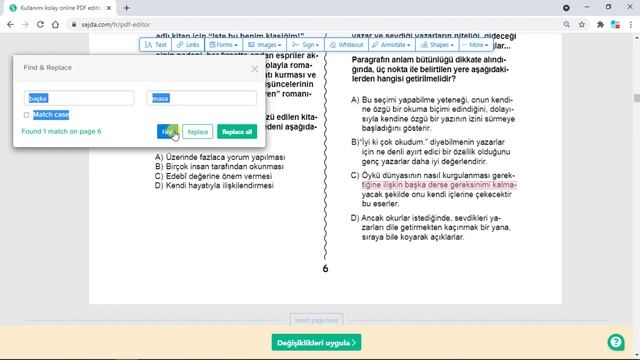Open the Chrome three-dot menu
The width and height of the screenshot is (640, 360).
[x=631, y=24]
